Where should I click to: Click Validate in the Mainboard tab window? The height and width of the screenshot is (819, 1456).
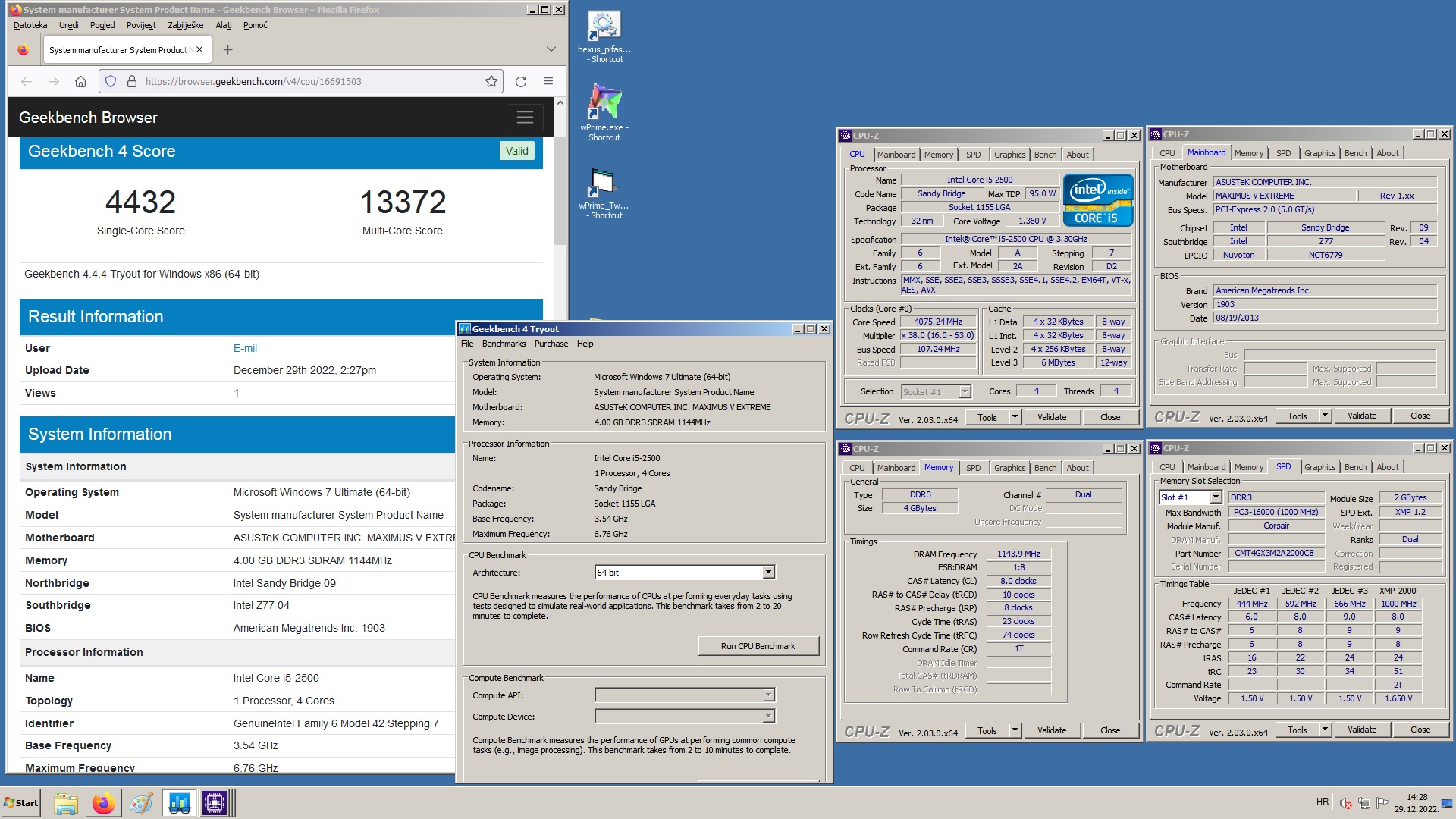1361,416
